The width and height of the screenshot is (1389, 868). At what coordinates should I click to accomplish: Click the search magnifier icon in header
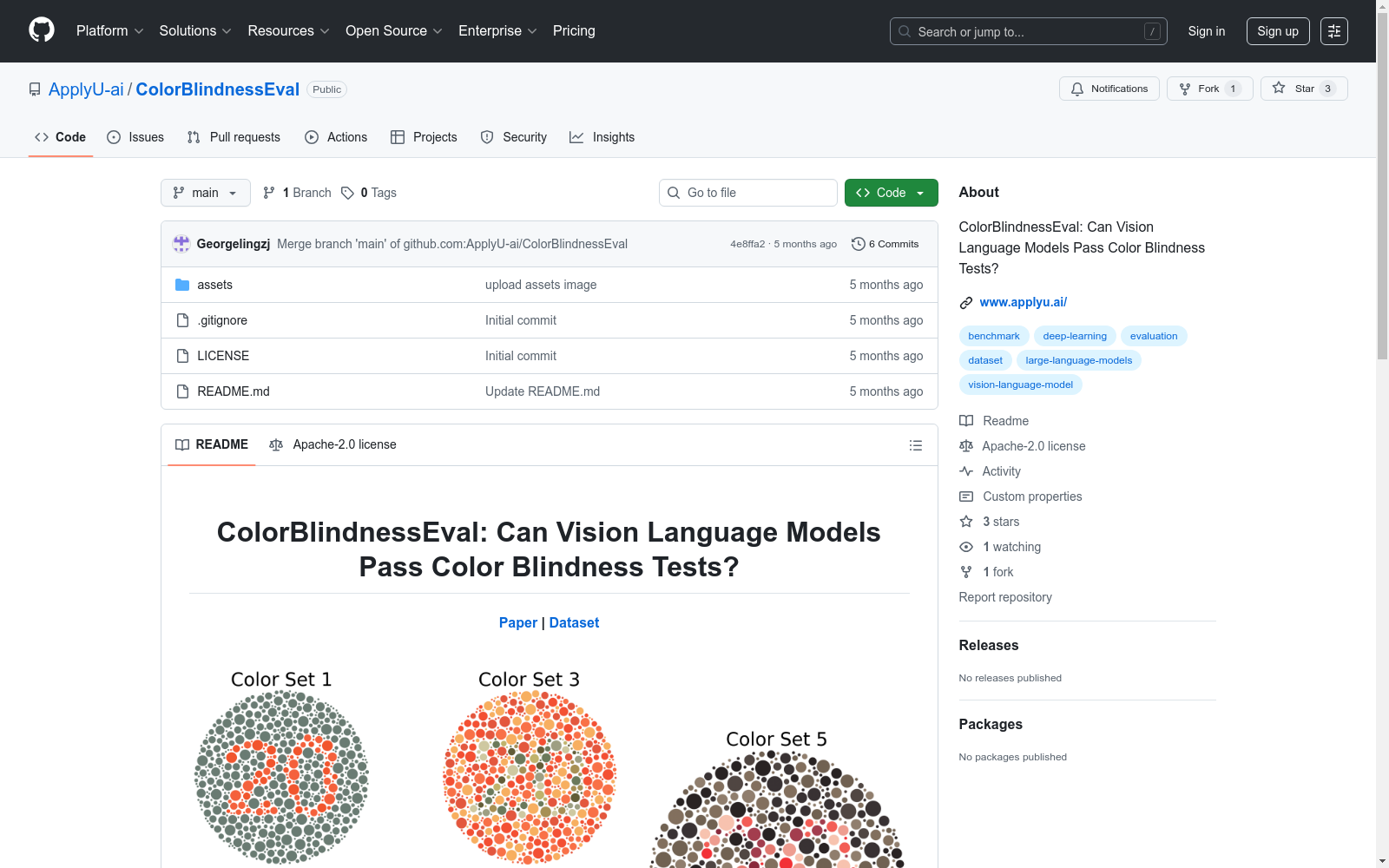pyautogui.click(x=905, y=31)
